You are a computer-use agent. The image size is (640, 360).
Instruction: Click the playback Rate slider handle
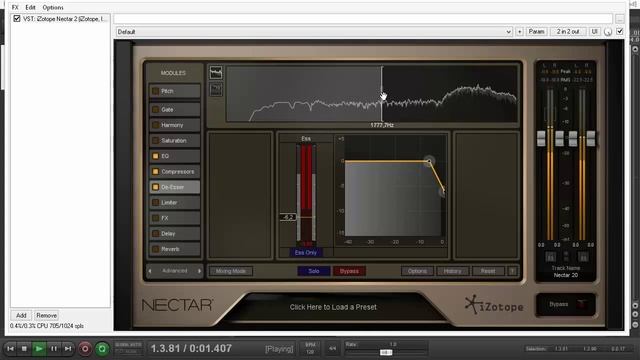click(386, 352)
